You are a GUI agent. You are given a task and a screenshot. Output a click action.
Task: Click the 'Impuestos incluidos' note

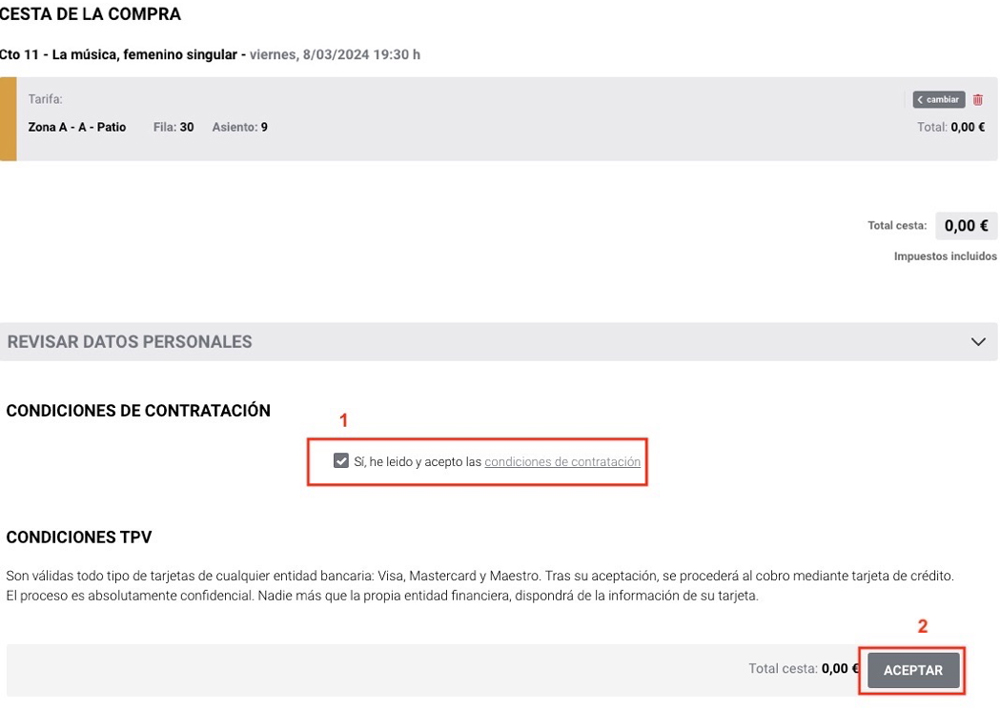945,256
